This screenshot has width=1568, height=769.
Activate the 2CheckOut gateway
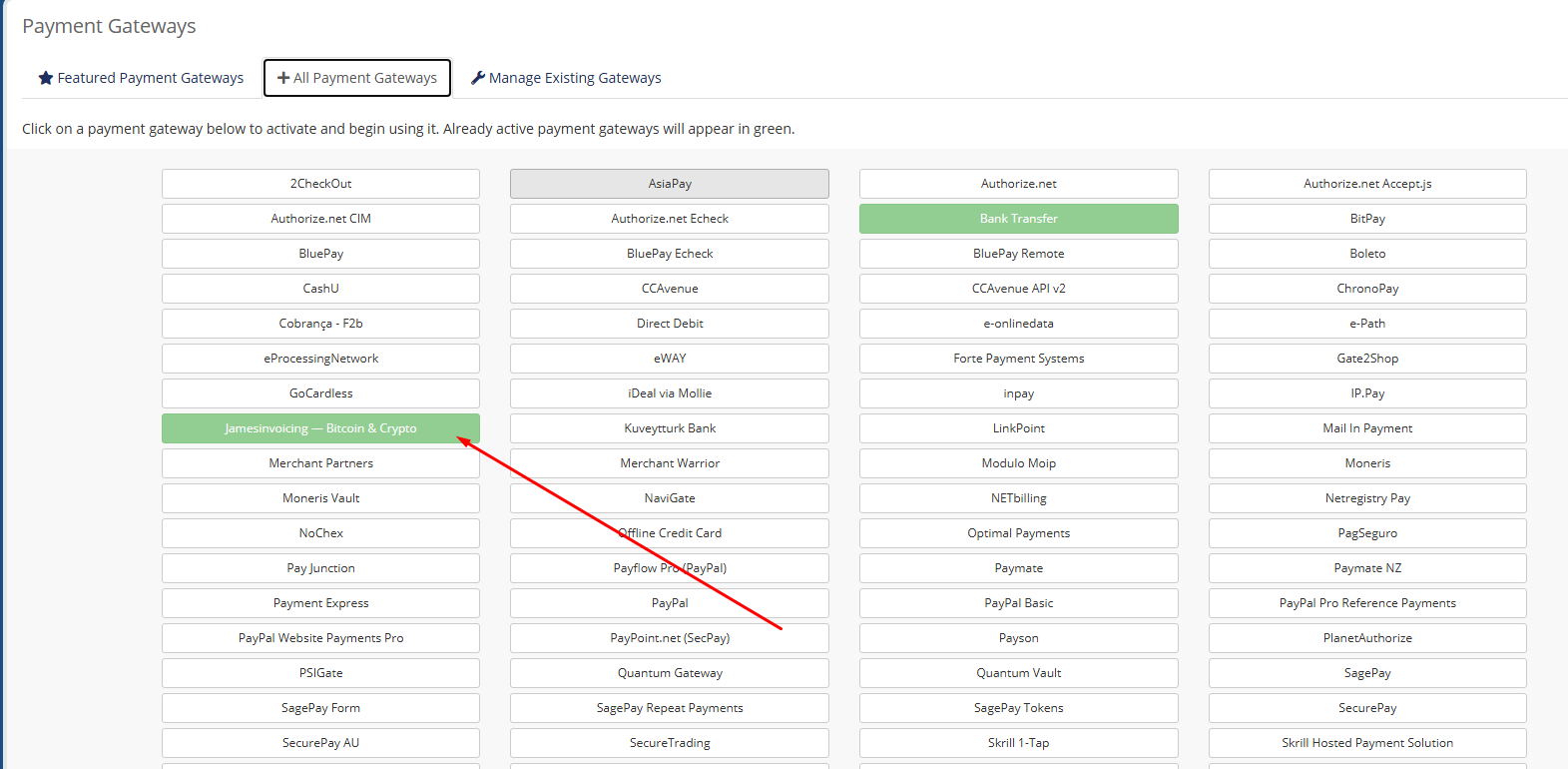coord(320,184)
